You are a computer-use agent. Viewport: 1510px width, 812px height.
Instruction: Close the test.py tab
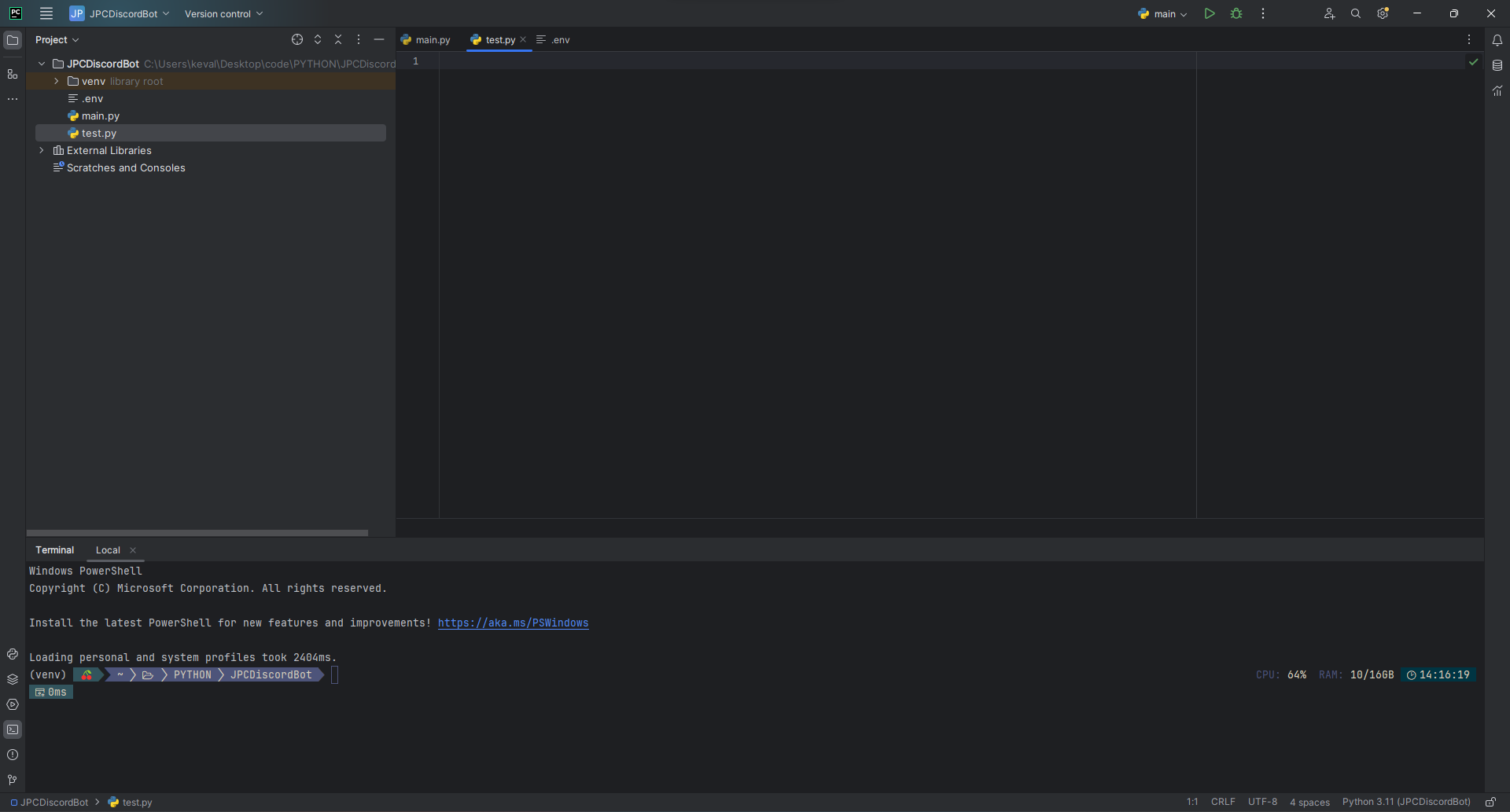tap(523, 39)
